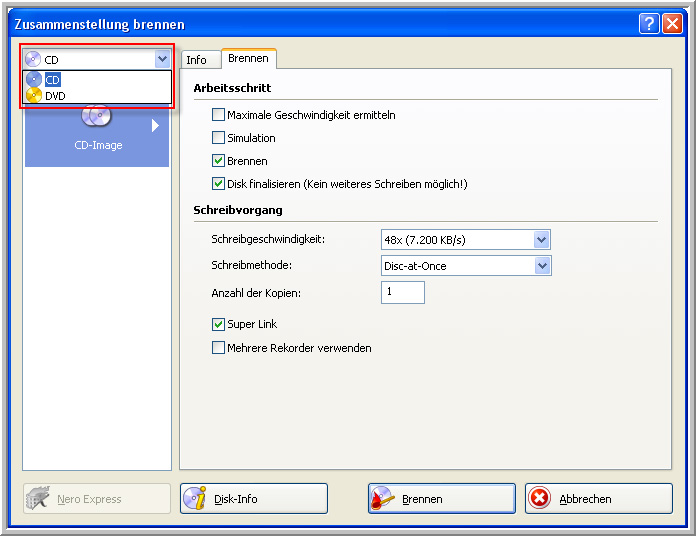
Task: Open Disk-Info
Action: point(254,499)
